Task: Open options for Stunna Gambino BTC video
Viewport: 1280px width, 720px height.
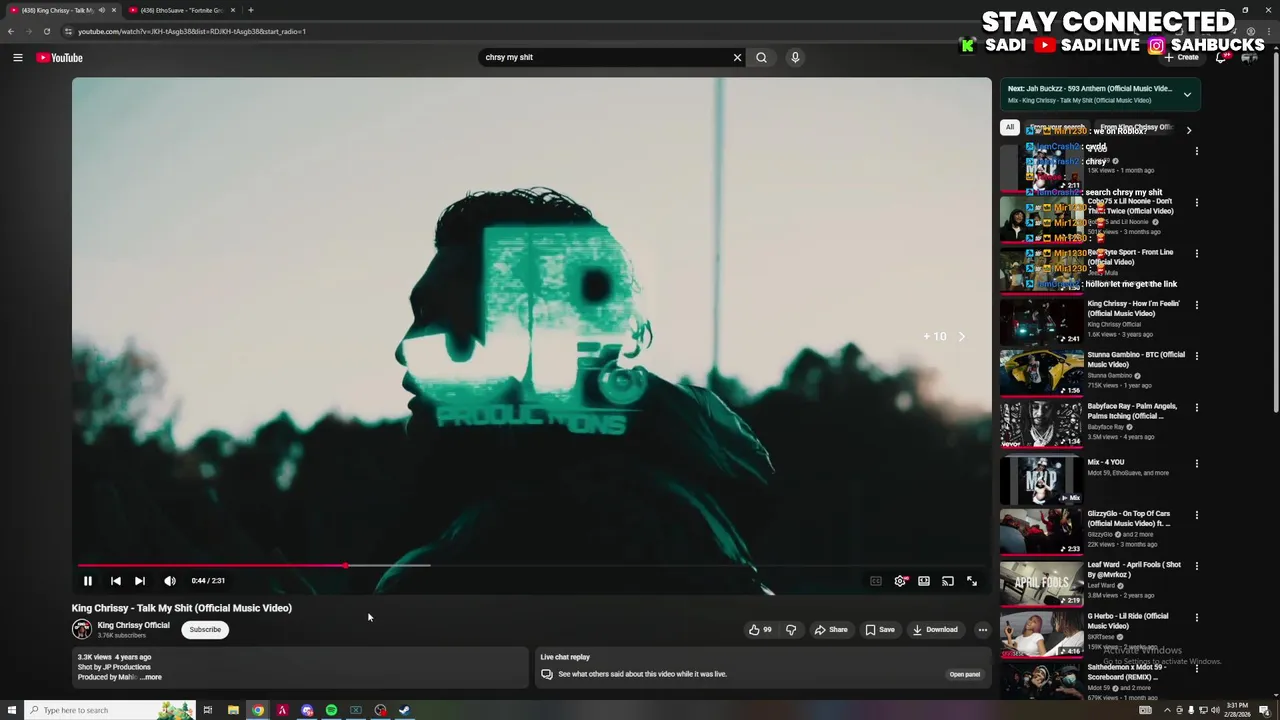Action: click(x=1197, y=356)
